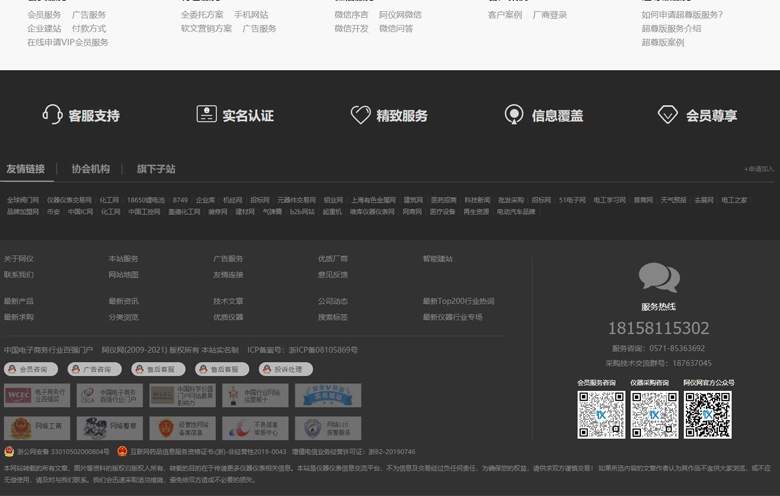Click the 阿仪网官方公众号 QR code
Image resolution: width=780 pixels, height=496 pixels.
click(x=709, y=414)
